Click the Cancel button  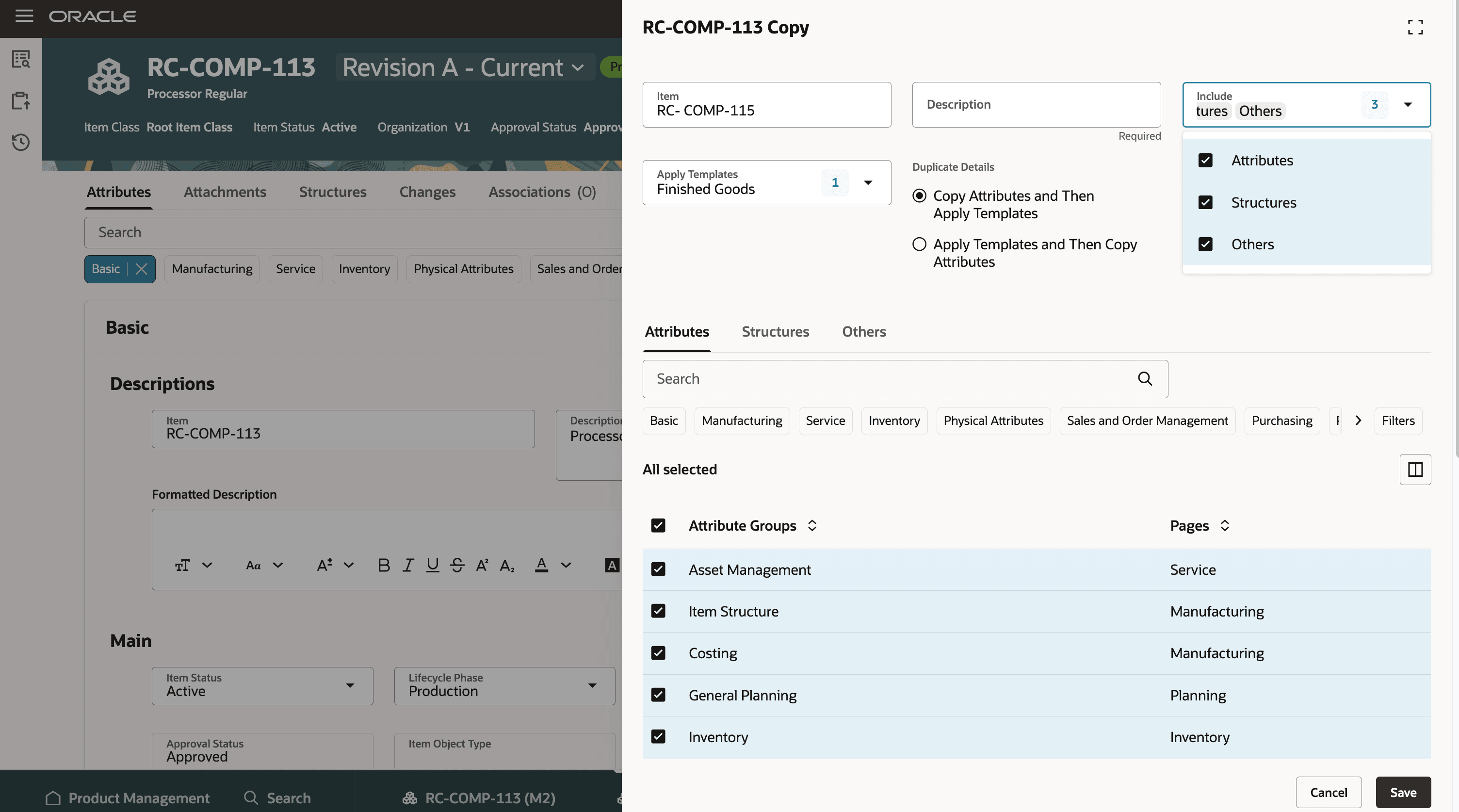pyautogui.click(x=1328, y=792)
